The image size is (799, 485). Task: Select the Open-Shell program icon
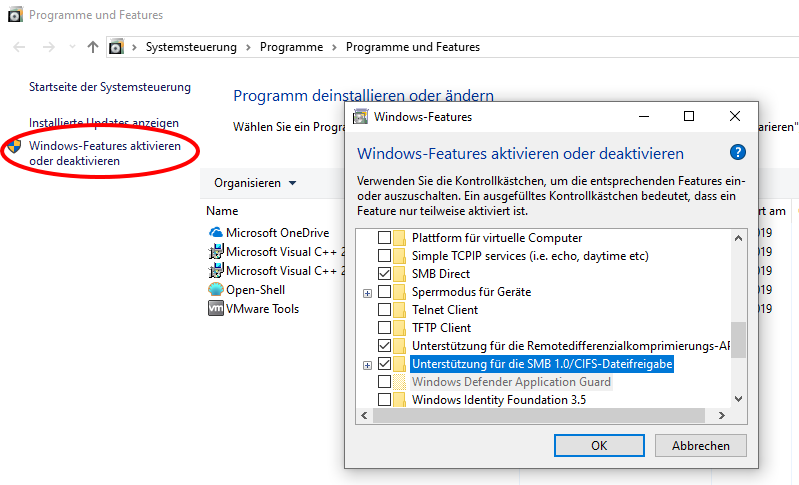tap(216, 289)
